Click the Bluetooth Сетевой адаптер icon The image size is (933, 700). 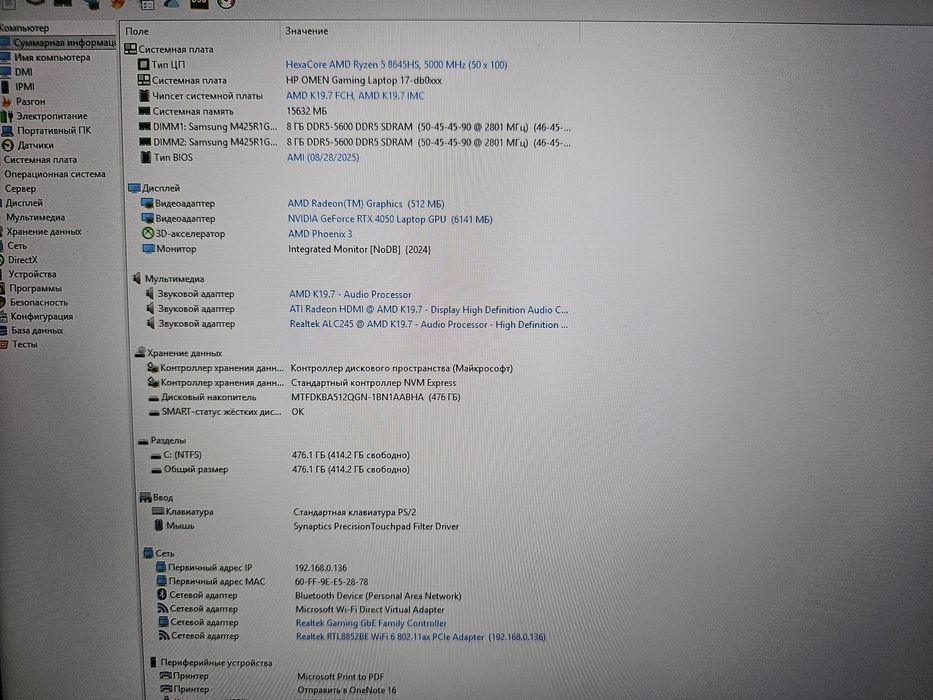tap(162, 595)
